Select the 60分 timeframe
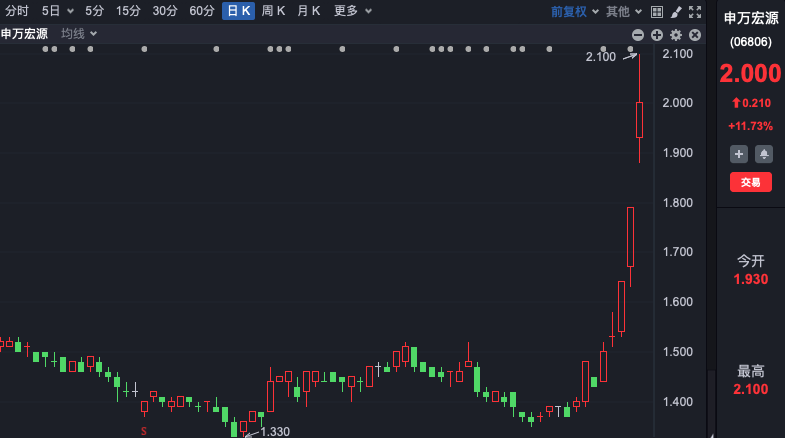This screenshot has height=438, width=785. coord(202,11)
